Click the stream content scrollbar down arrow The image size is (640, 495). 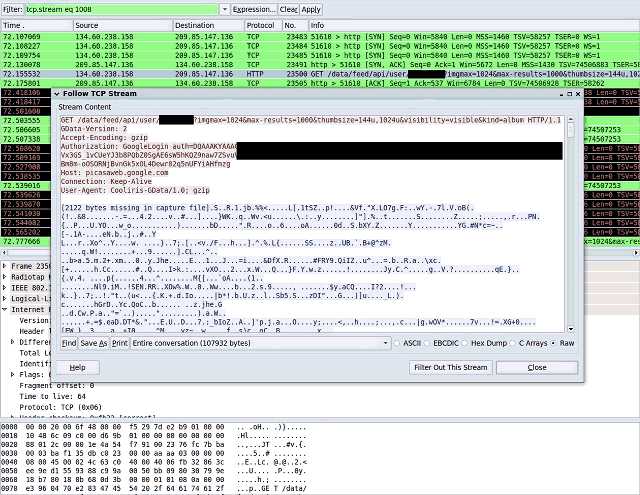pos(571,329)
